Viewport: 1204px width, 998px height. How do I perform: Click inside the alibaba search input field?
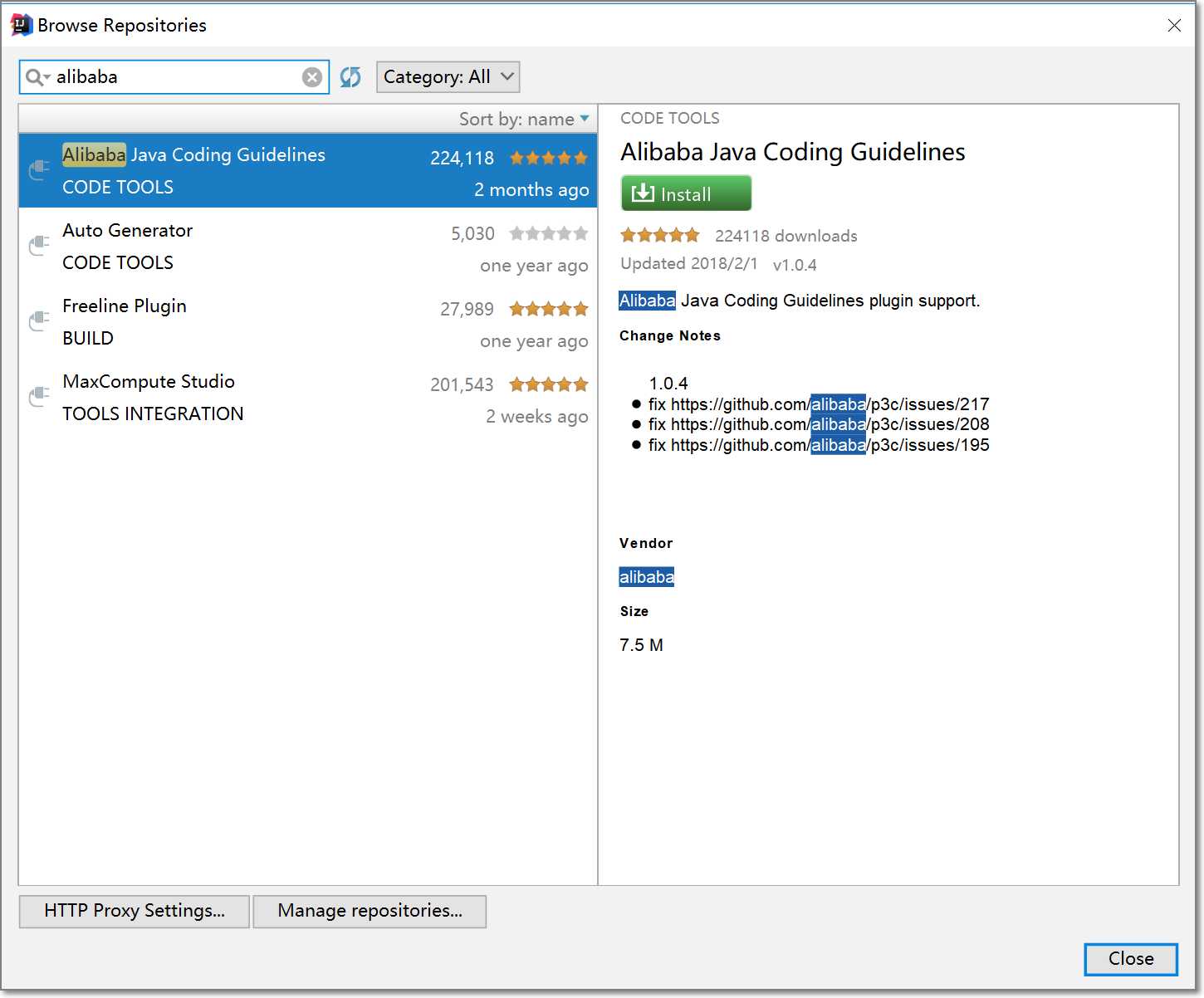[174, 77]
